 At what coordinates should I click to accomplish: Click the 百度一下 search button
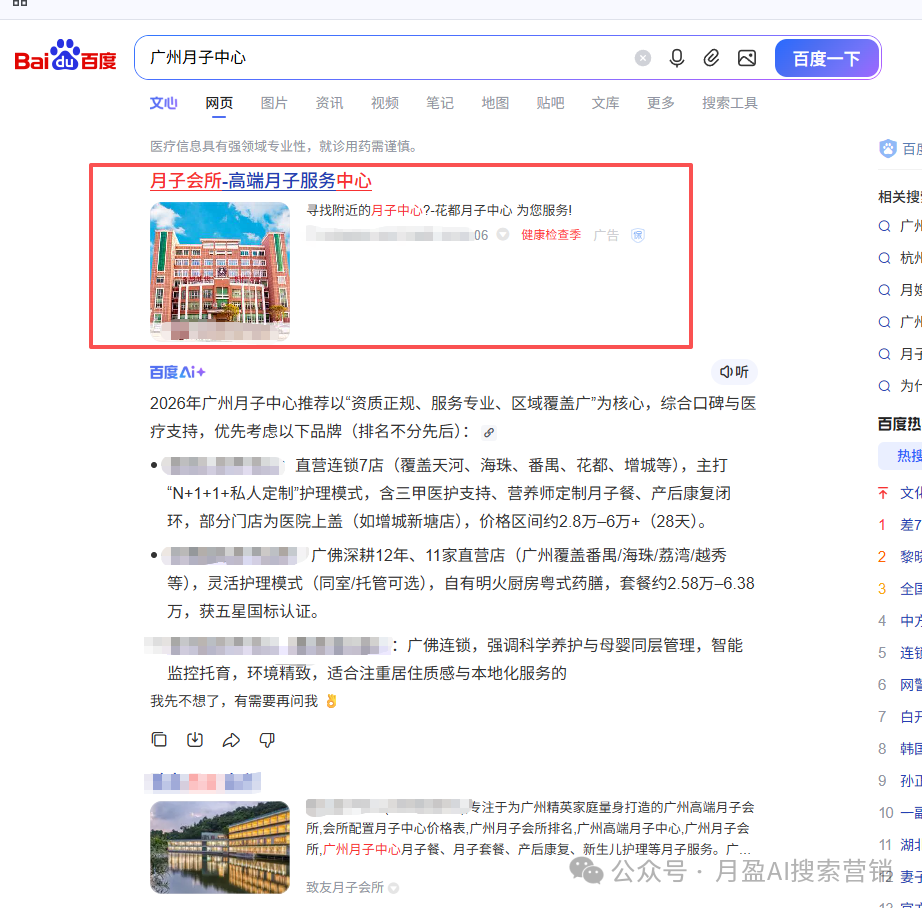tap(826, 58)
